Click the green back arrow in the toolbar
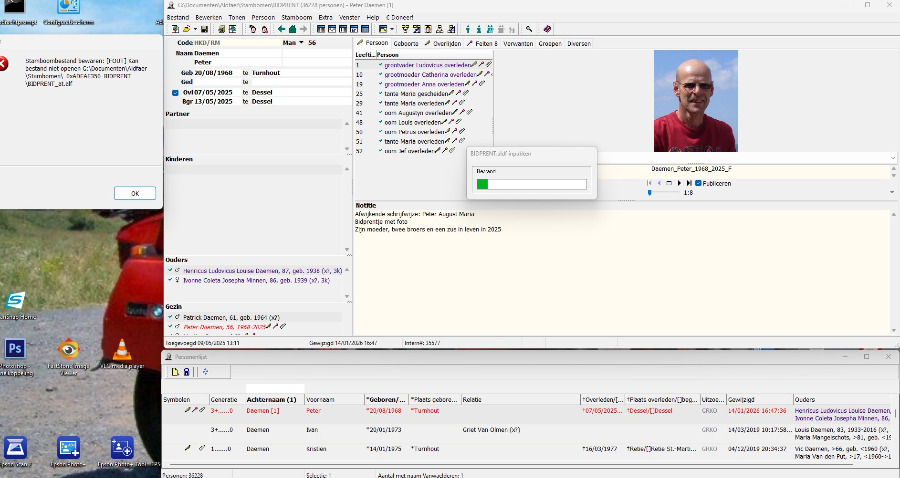This screenshot has height=478, width=900. pyautogui.click(x=280, y=29)
